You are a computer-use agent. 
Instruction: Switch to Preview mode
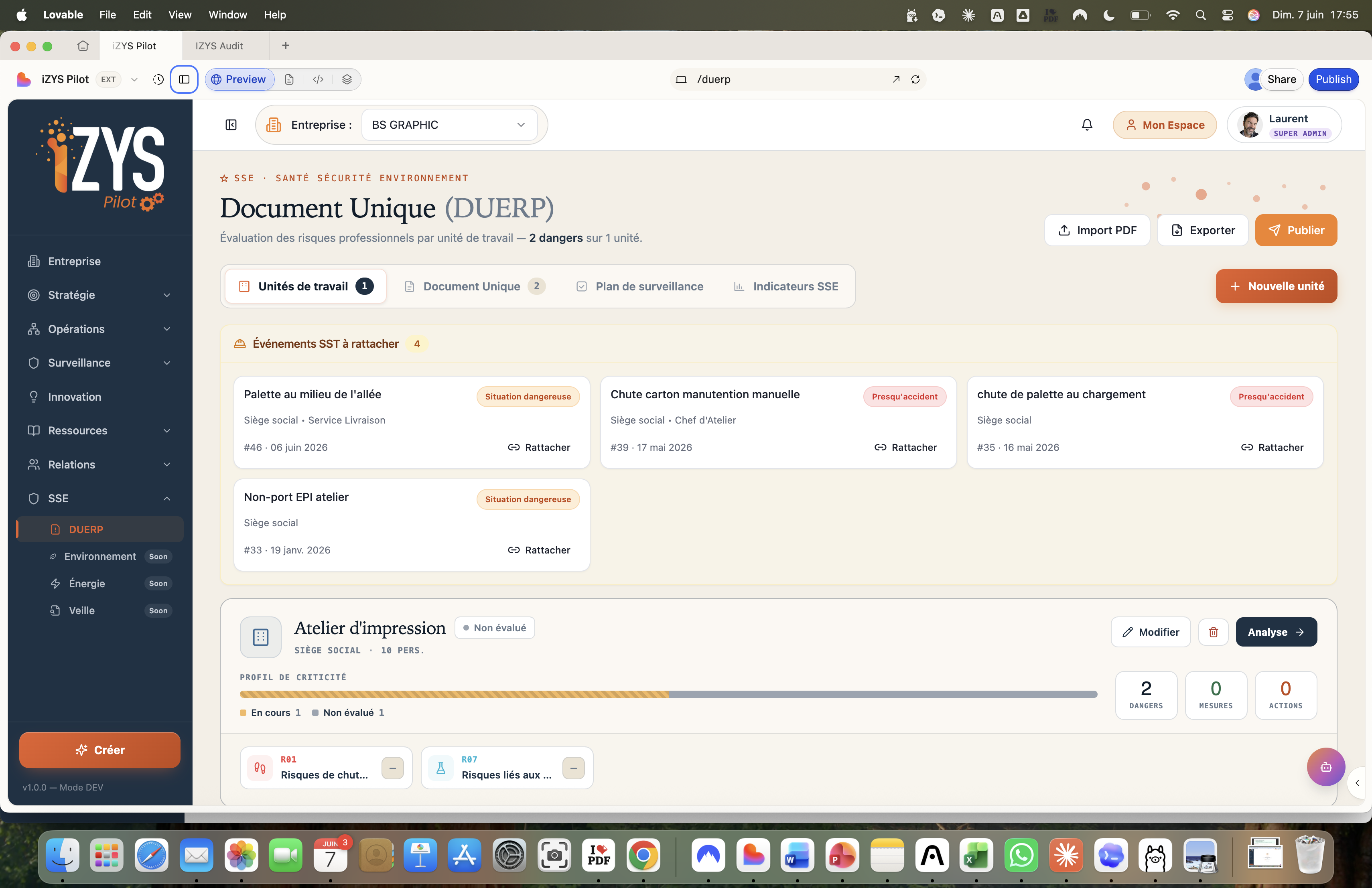239,79
